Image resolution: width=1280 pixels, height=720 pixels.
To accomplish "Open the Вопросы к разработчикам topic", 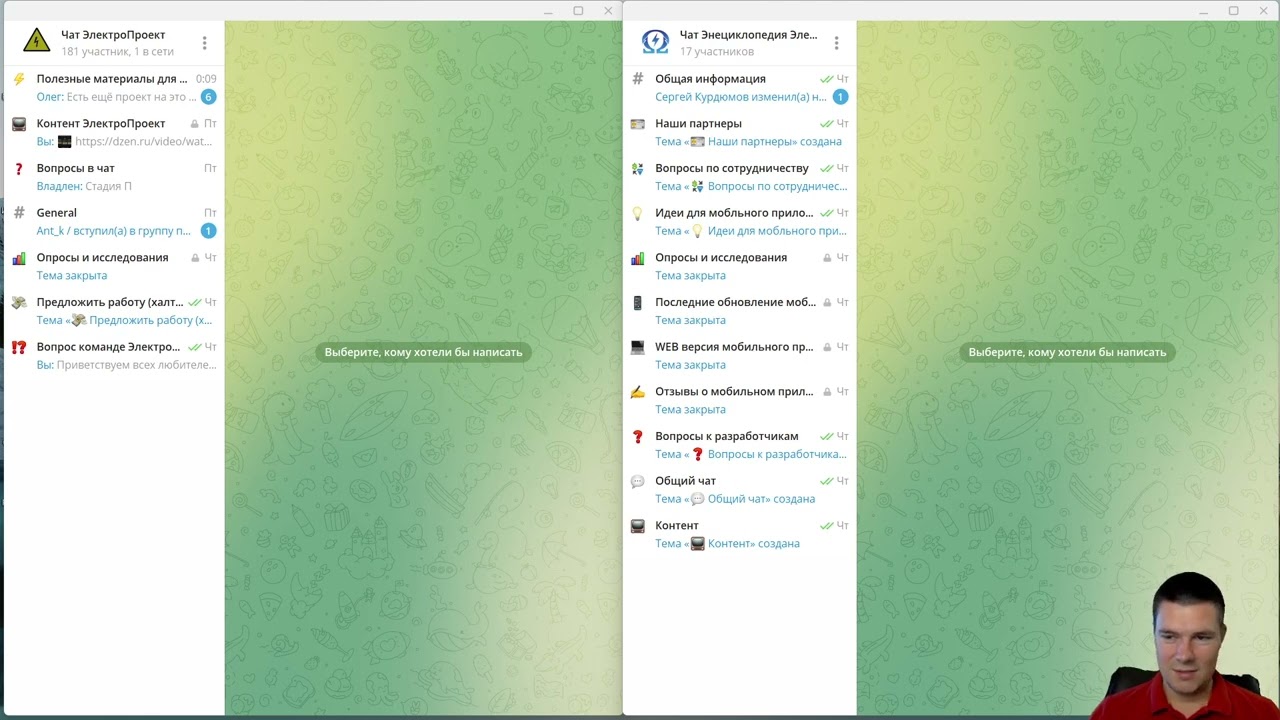I will coord(739,445).
